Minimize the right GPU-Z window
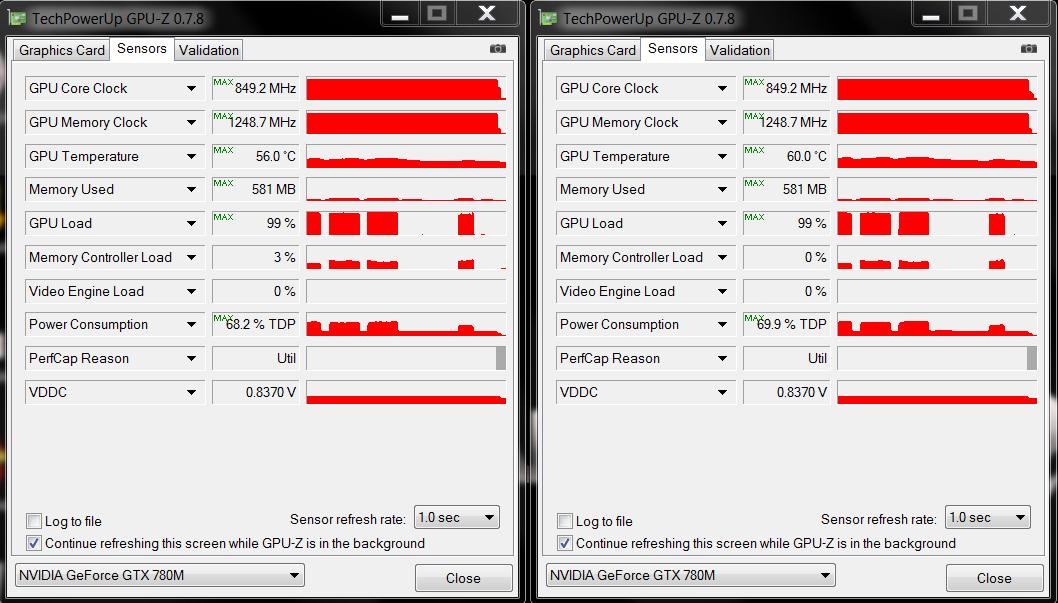Screen dimensions: 1058x603 930,12
